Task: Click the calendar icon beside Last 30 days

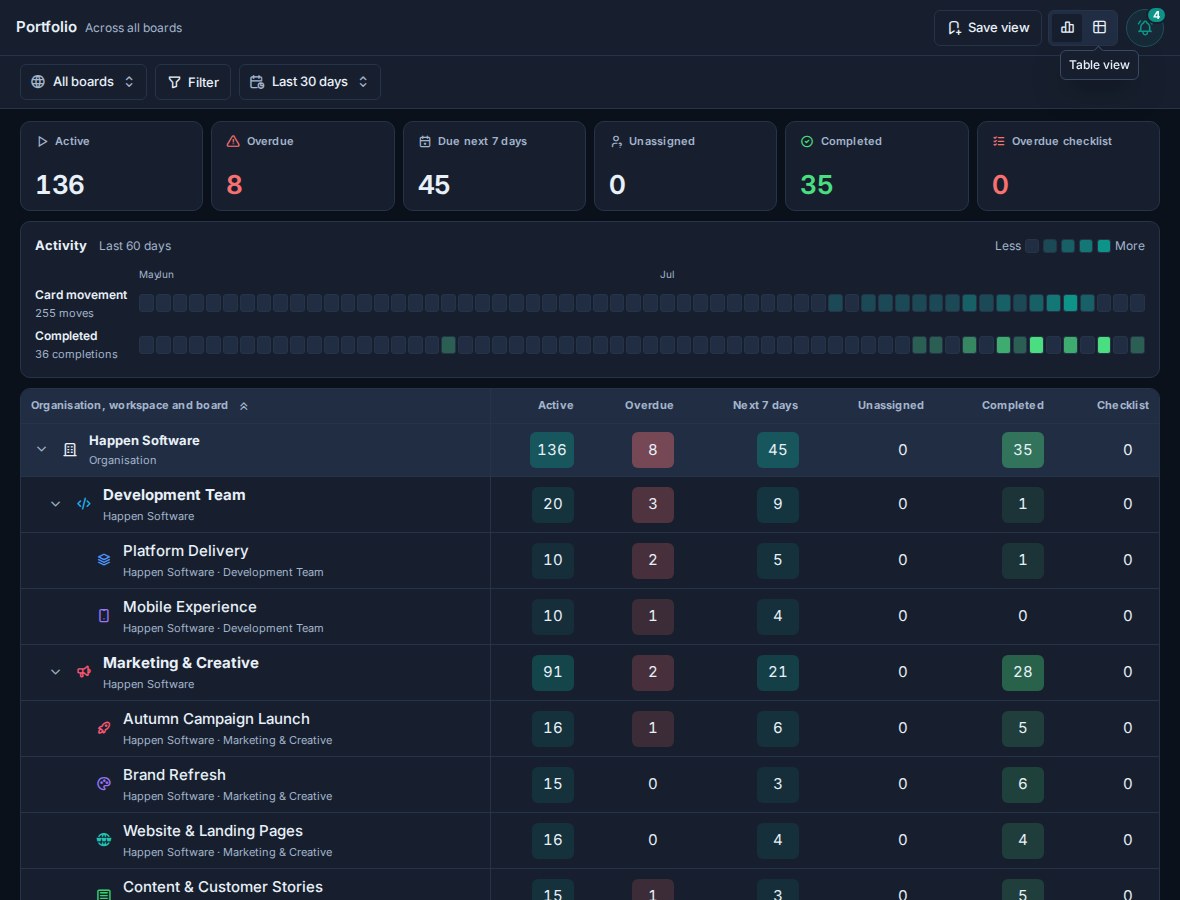Action: [x=257, y=81]
